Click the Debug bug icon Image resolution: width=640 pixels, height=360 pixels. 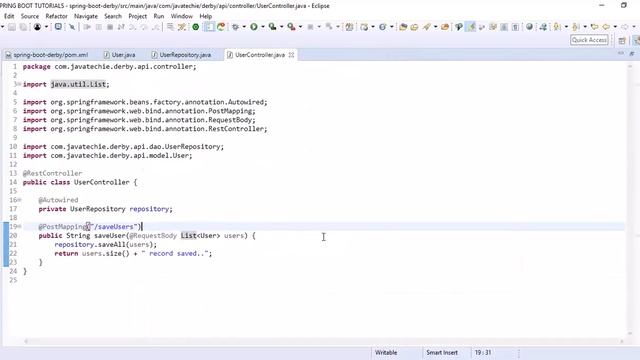click(x=235, y=27)
